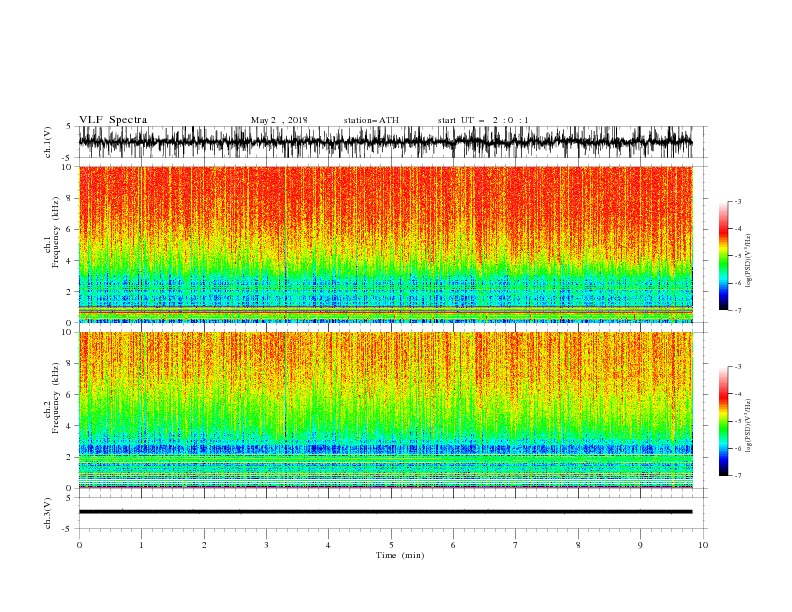Click the 'station=ATH' label
This screenshot has height=612, width=792.
[371, 120]
